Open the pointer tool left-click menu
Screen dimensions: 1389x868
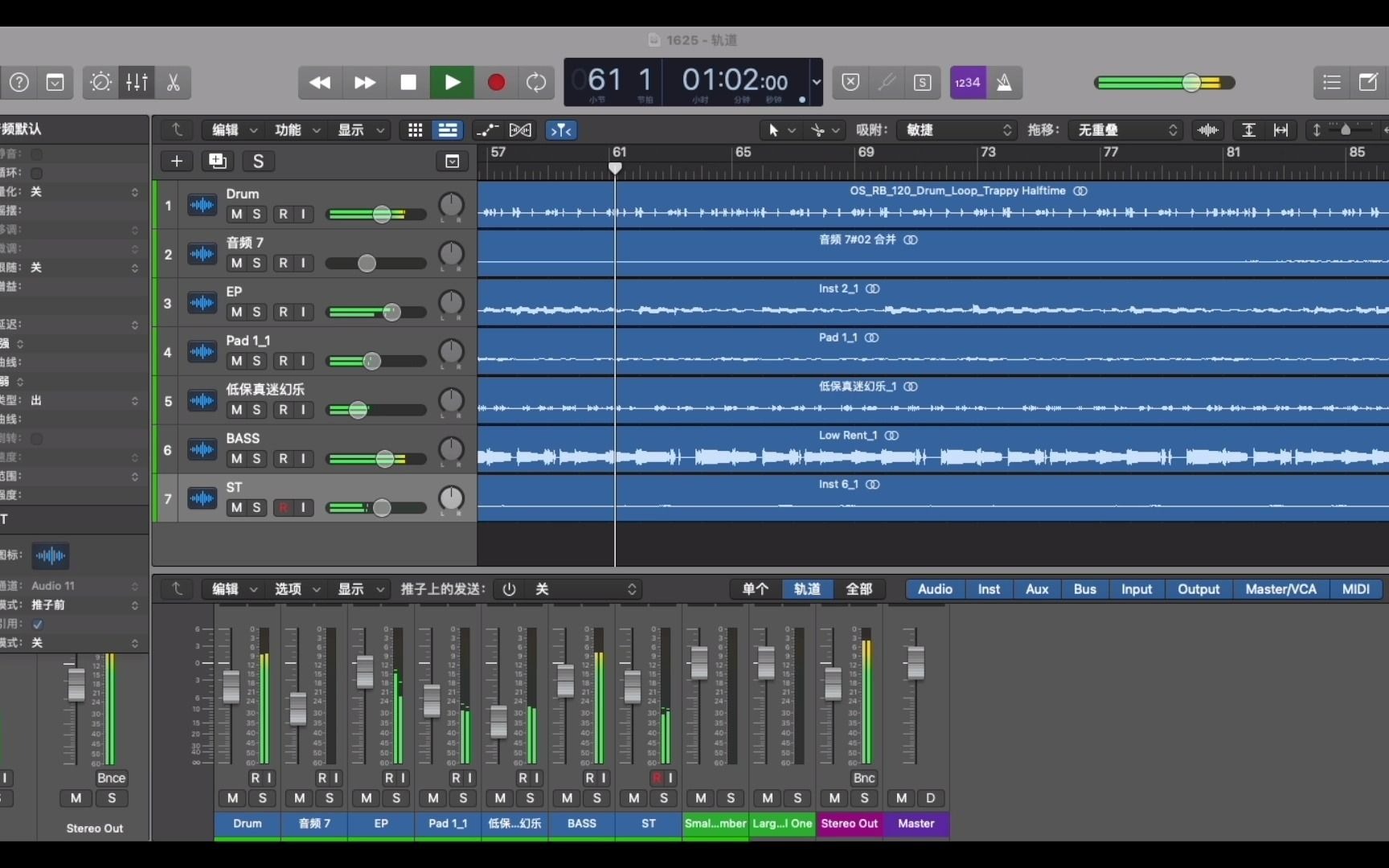pos(781,130)
